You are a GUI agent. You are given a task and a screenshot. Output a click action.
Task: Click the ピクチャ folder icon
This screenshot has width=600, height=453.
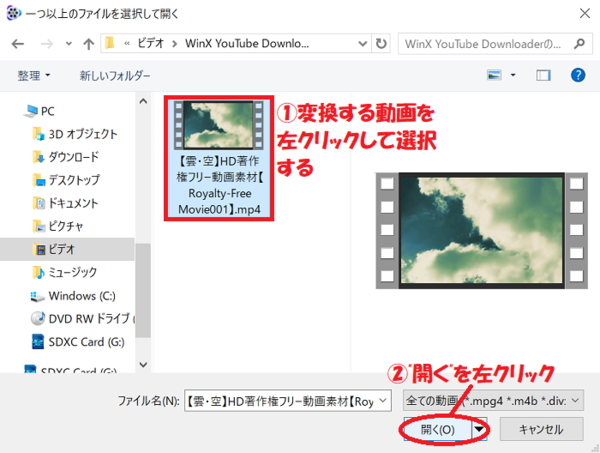pyautogui.click(x=39, y=226)
